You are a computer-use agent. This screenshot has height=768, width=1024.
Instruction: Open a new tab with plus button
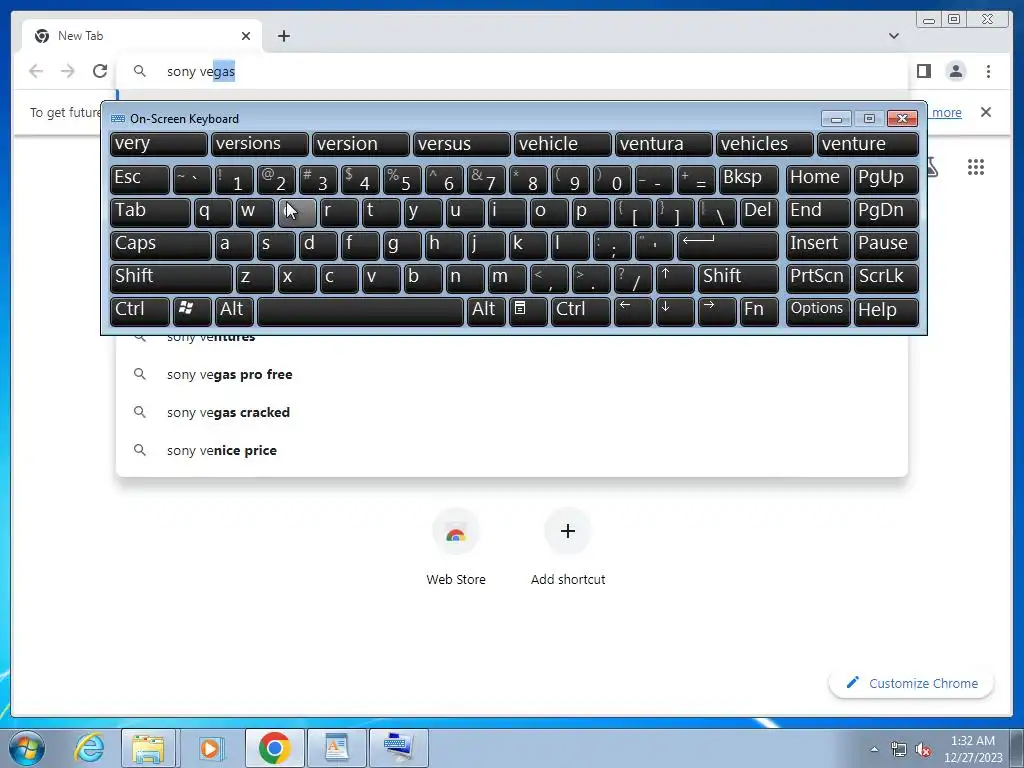(283, 36)
